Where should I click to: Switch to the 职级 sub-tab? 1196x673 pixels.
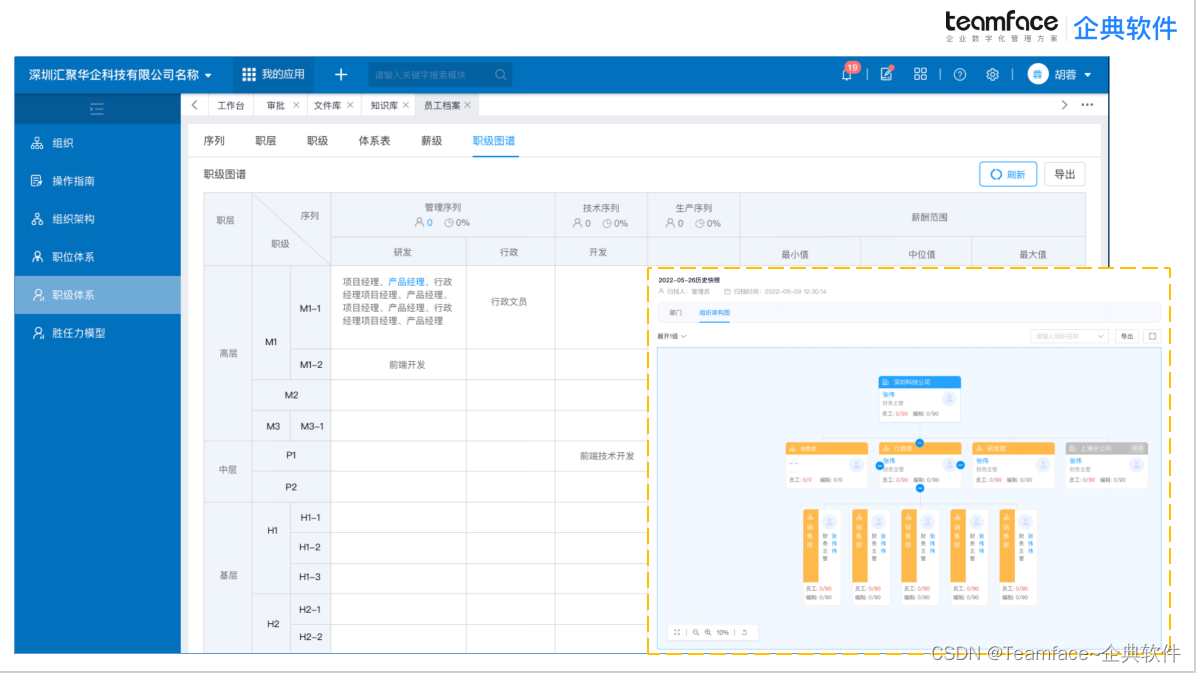pyautogui.click(x=317, y=141)
